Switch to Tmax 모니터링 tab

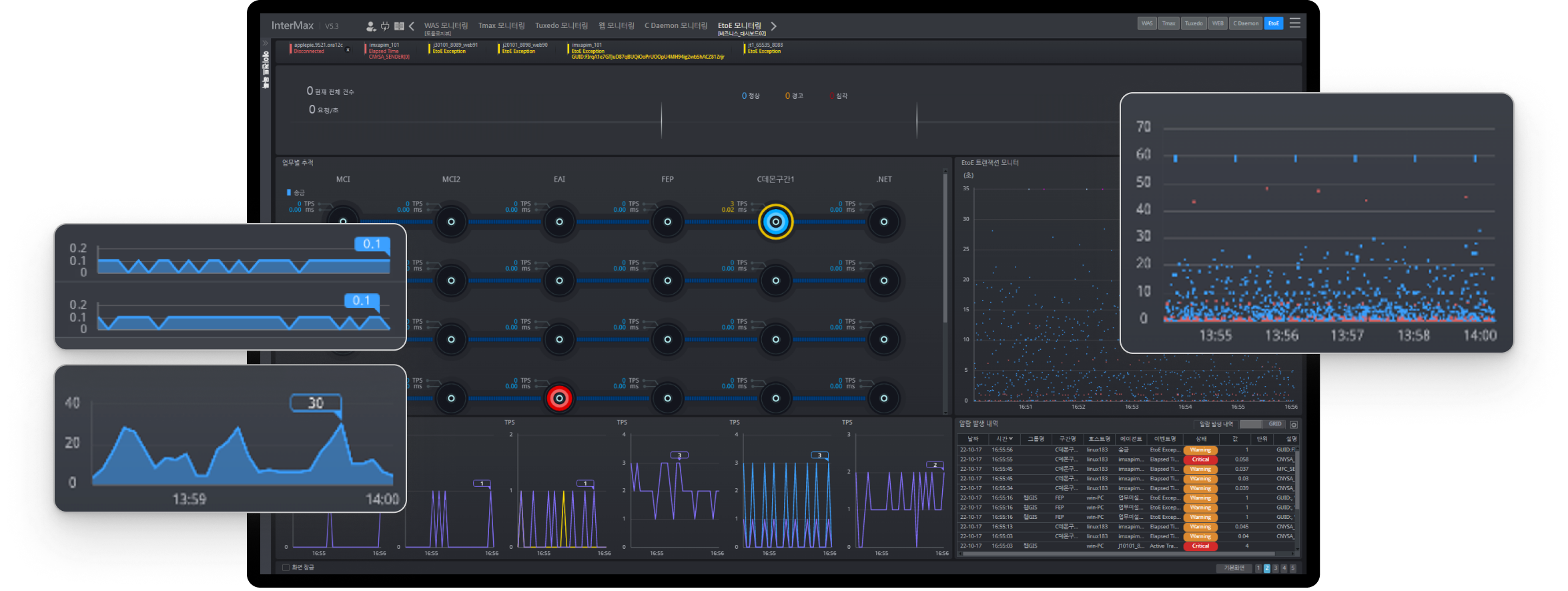(x=501, y=26)
